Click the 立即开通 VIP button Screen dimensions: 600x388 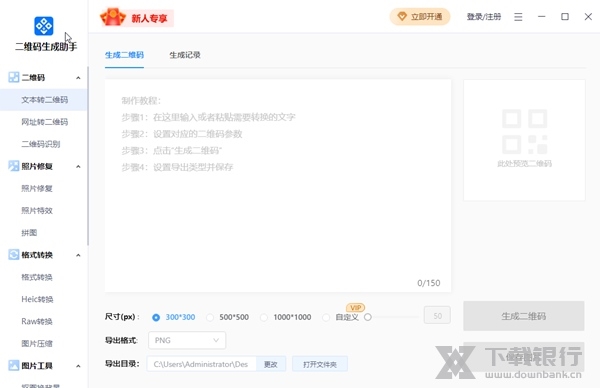tap(420, 17)
